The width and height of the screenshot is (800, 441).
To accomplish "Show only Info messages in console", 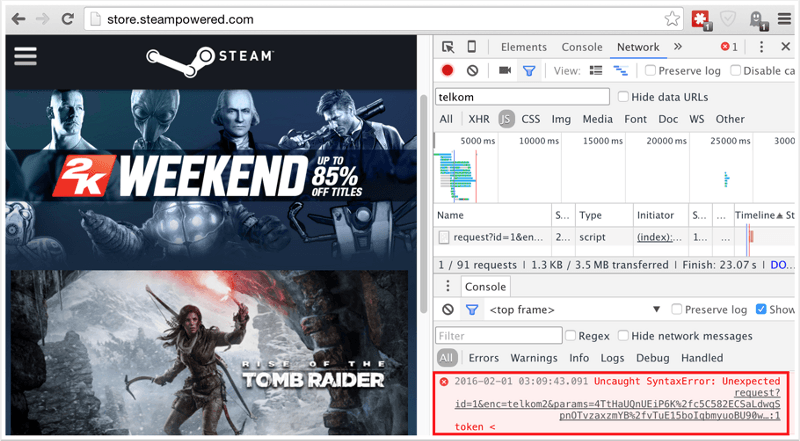I will click(x=579, y=358).
